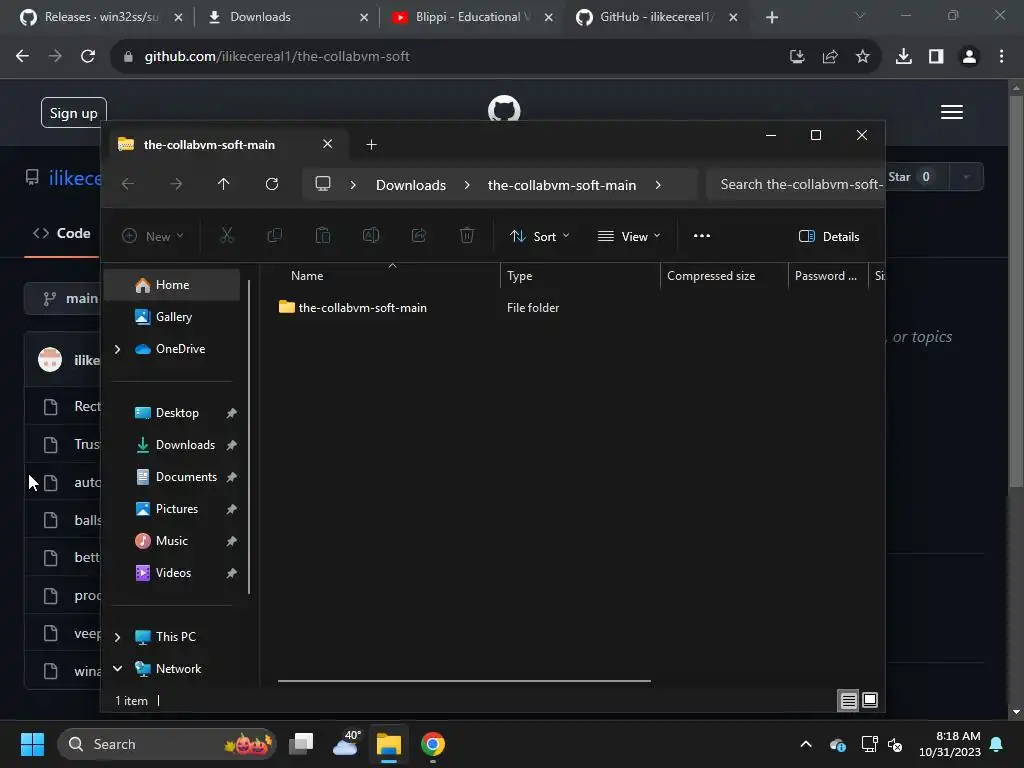Image resolution: width=1024 pixels, height=768 pixels.
Task: Click the Password column header
Action: pyautogui.click(x=827, y=276)
